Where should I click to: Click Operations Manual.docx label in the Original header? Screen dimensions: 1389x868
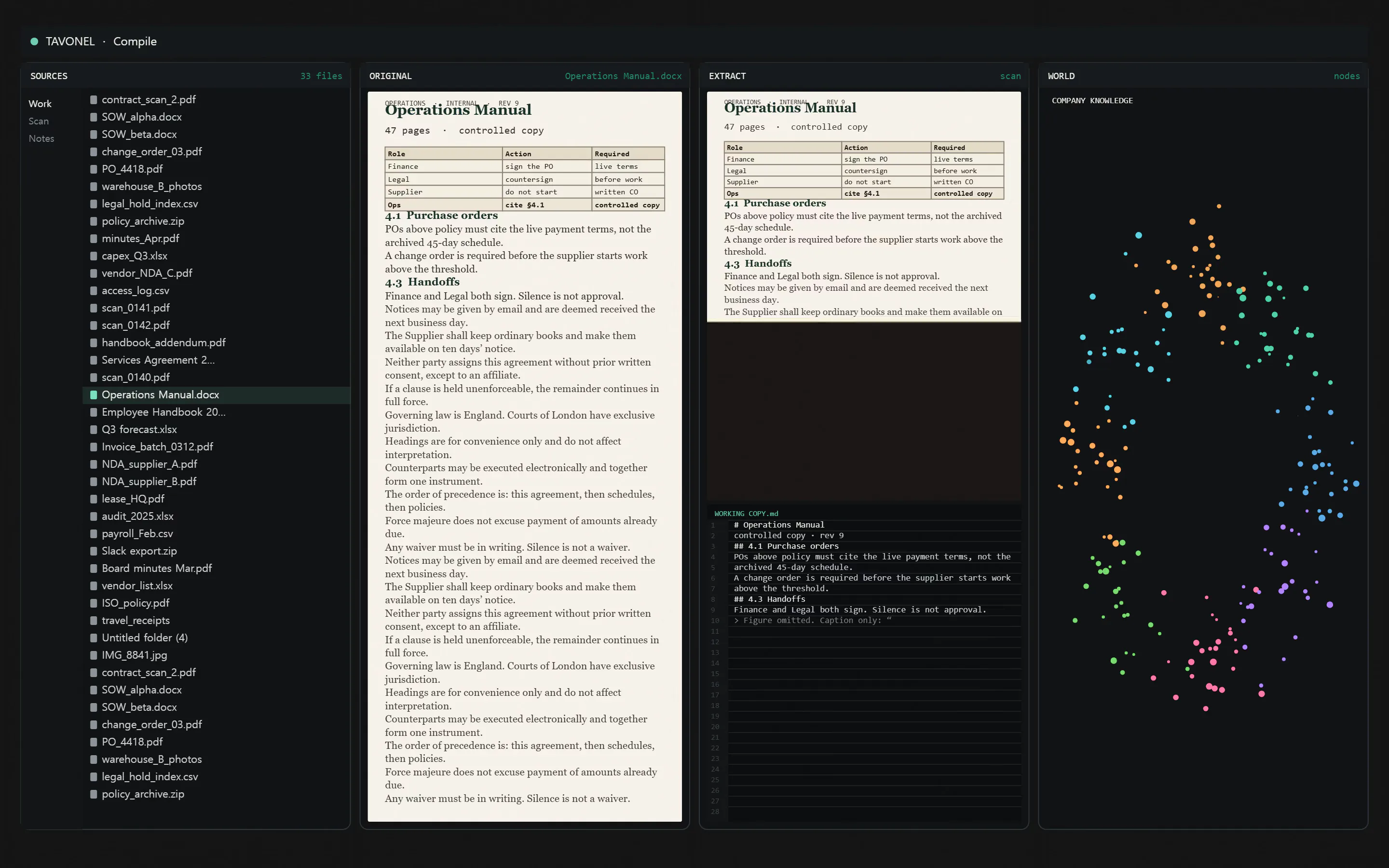[623, 76]
